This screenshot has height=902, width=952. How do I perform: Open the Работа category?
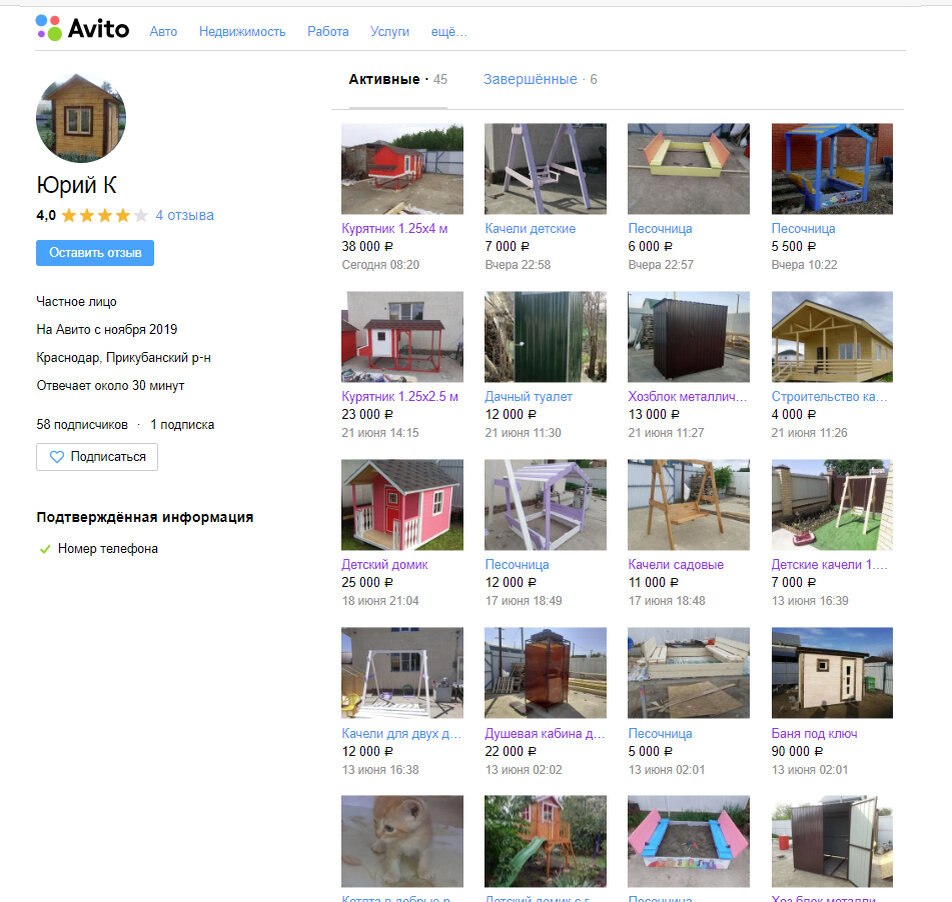pyautogui.click(x=328, y=32)
